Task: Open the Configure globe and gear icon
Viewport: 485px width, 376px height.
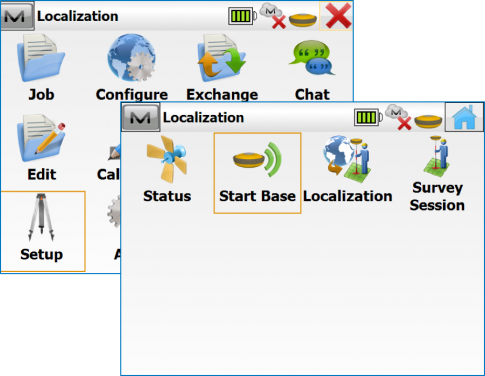Action: [x=131, y=57]
